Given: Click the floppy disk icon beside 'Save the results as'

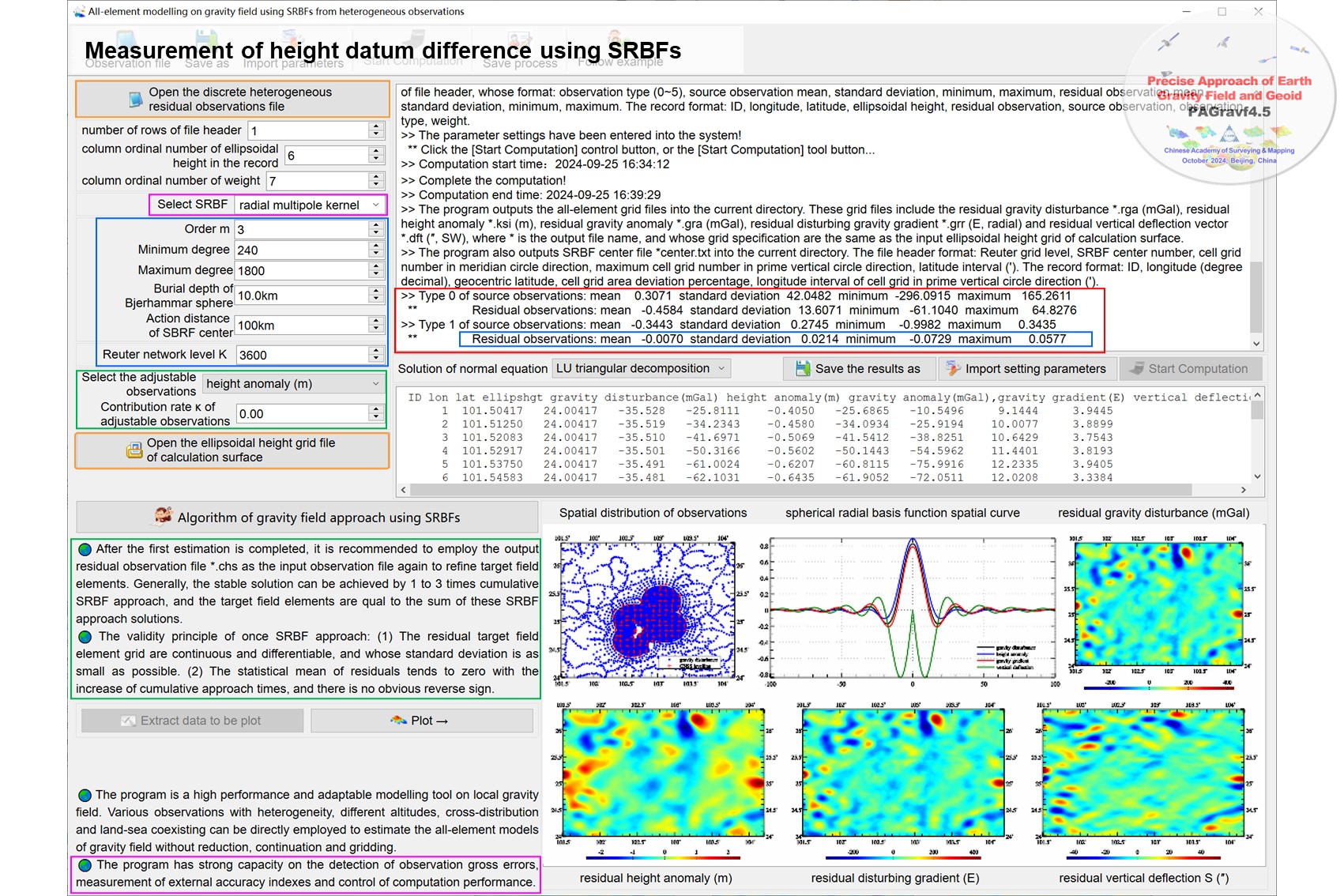Looking at the screenshot, I should (803, 369).
